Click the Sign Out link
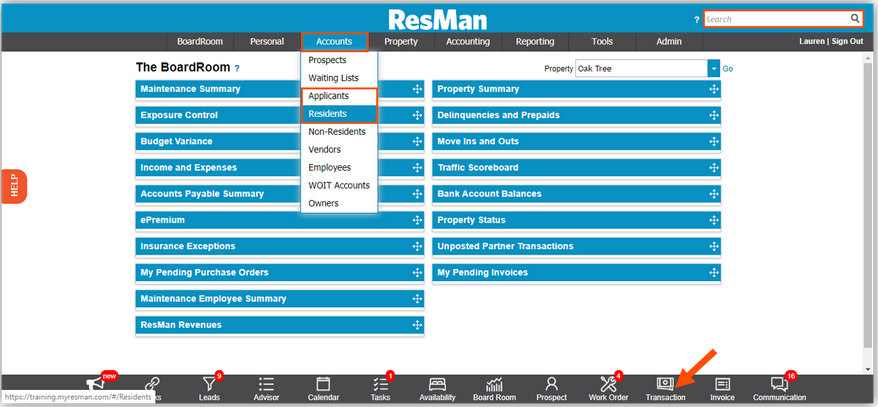The height and width of the screenshot is (407, 878). tap(847, 41)
